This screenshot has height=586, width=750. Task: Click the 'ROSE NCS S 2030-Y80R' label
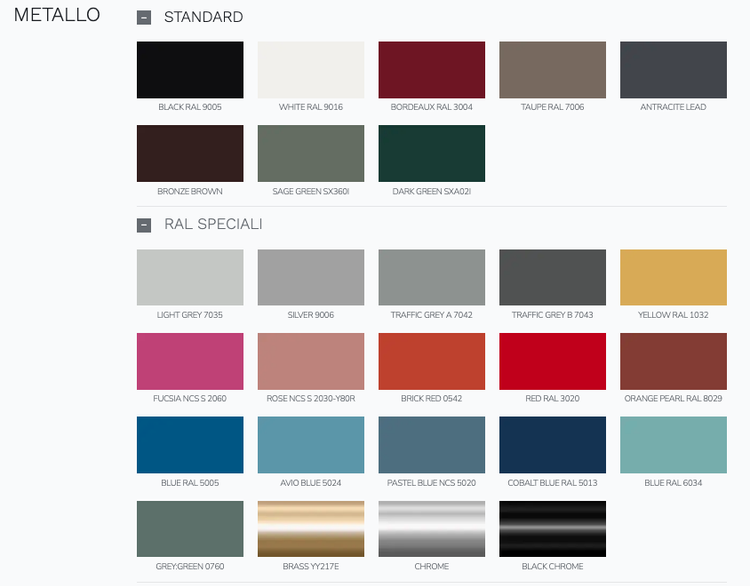(311, 398)
